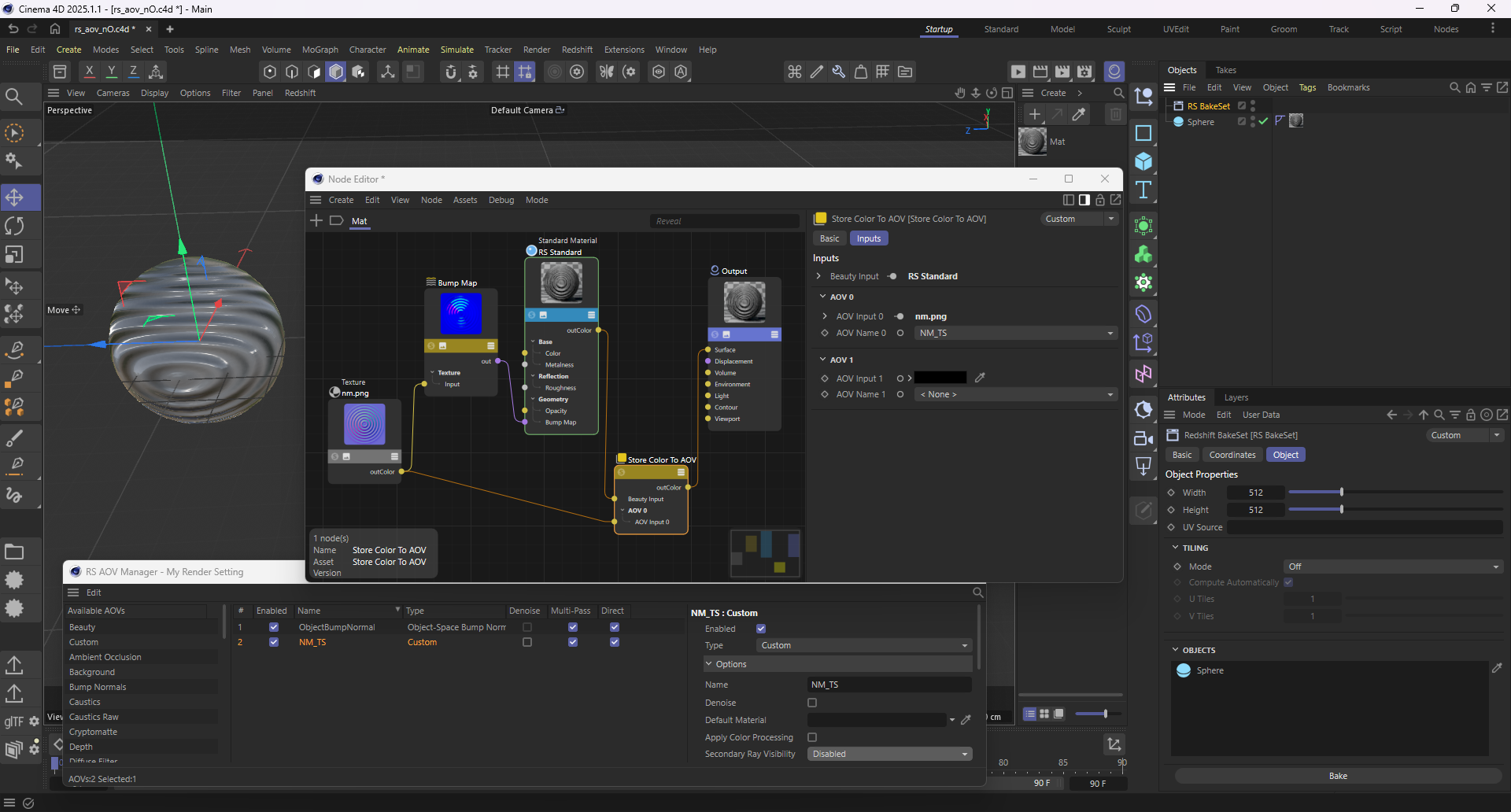Viewport: 1511px width, 812px height.
Task: Adjust the Height slider in Object Properties
Action: (1342, 509)
